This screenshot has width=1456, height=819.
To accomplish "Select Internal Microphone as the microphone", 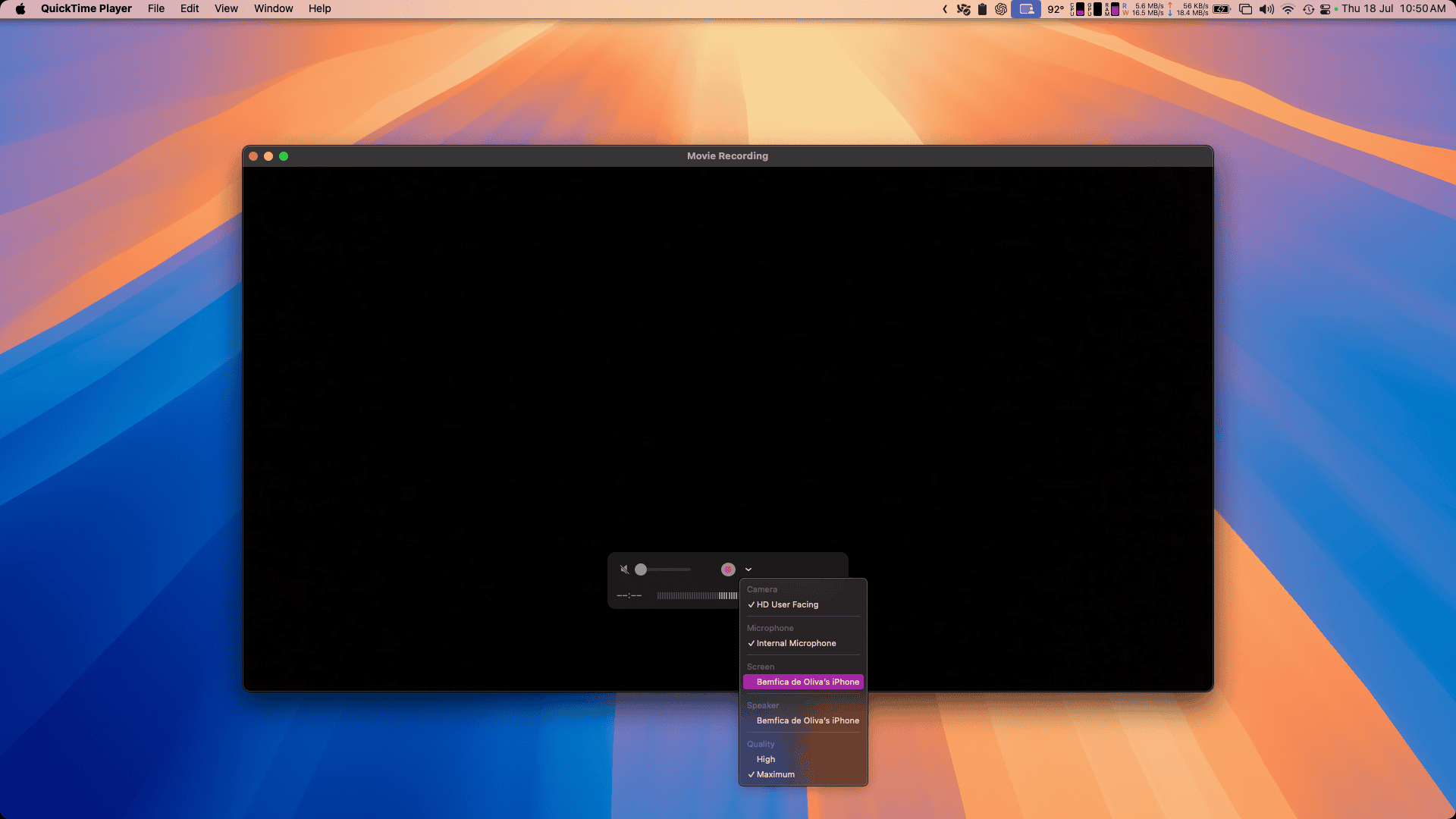I will pyautogui.click(x=796, y=643).
